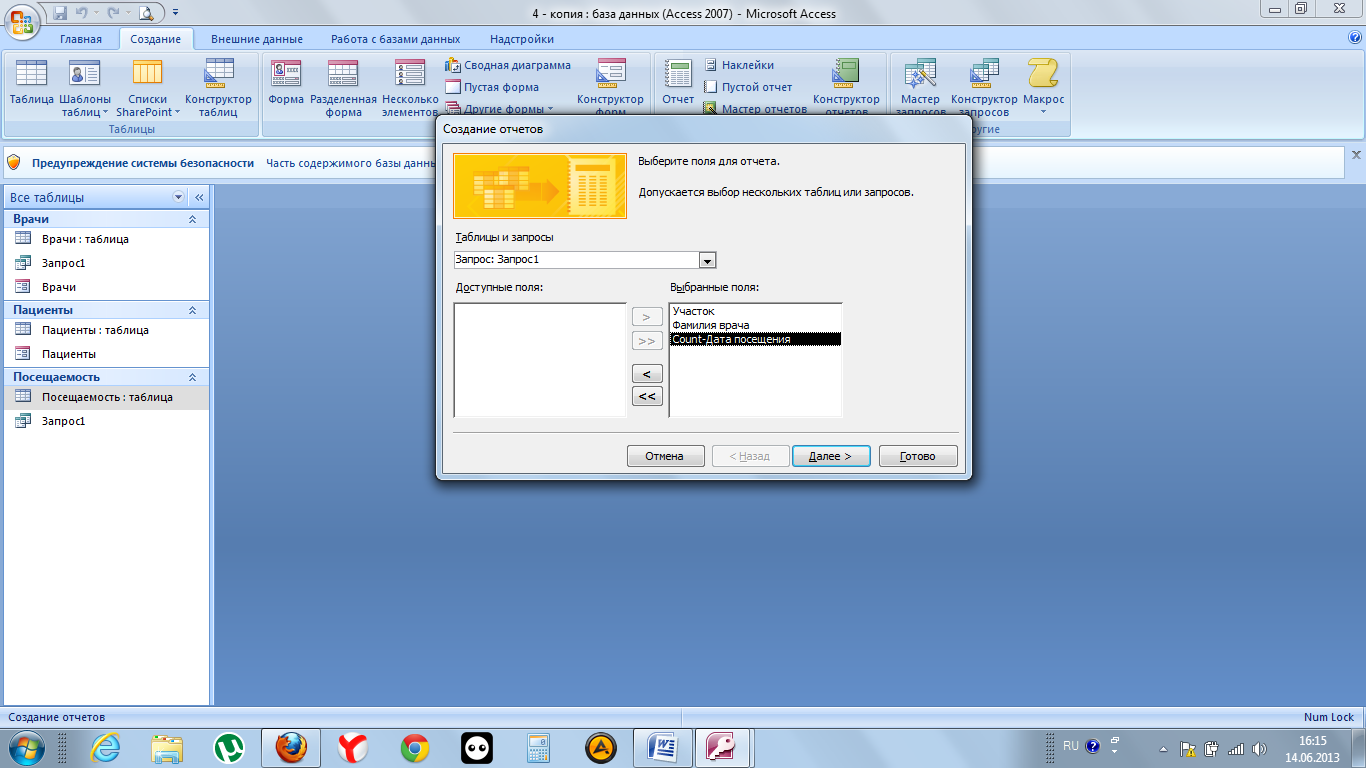Select Count-Дата посещения field

pos(755,339)
